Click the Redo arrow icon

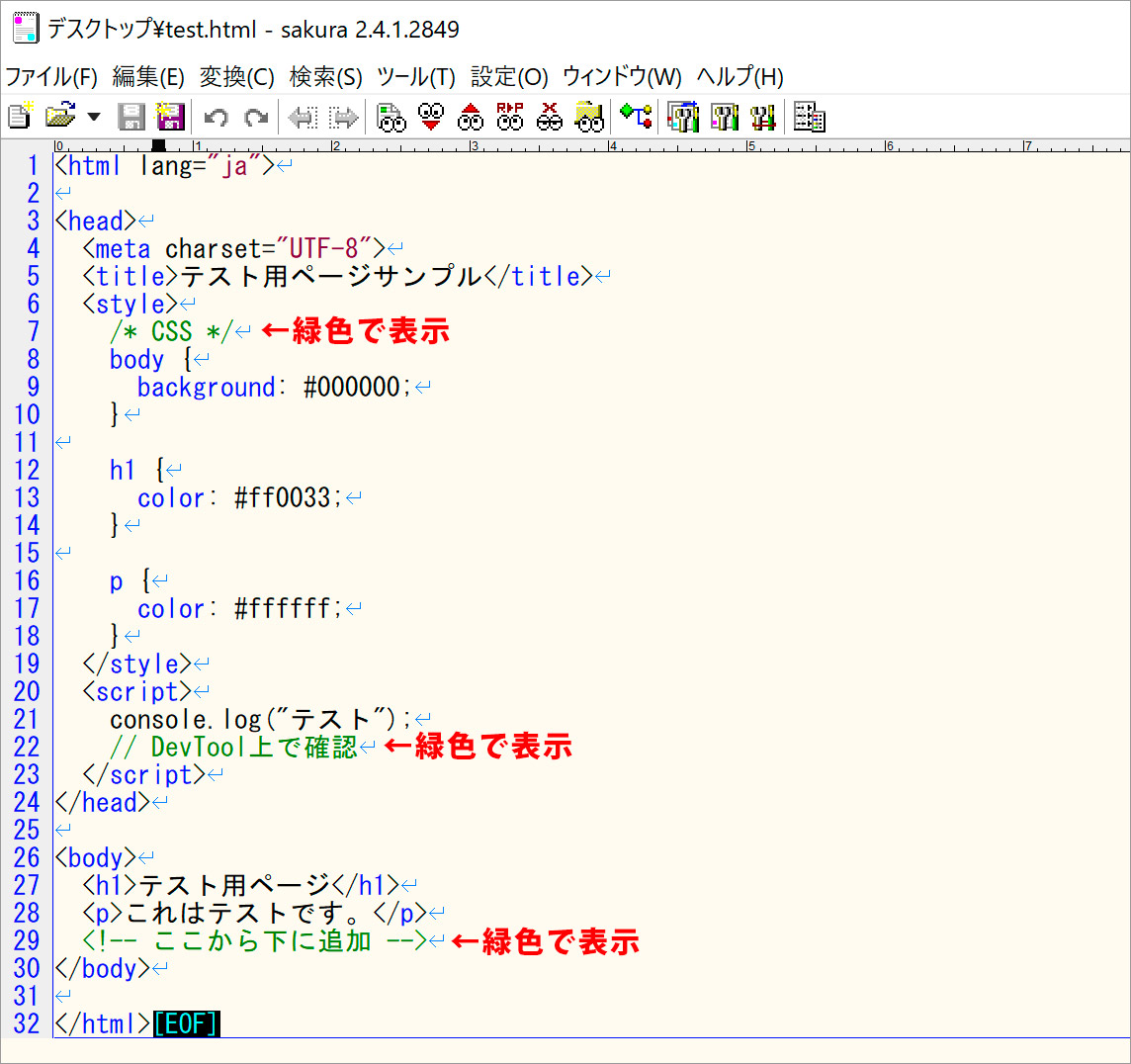[x=256, y=118]
